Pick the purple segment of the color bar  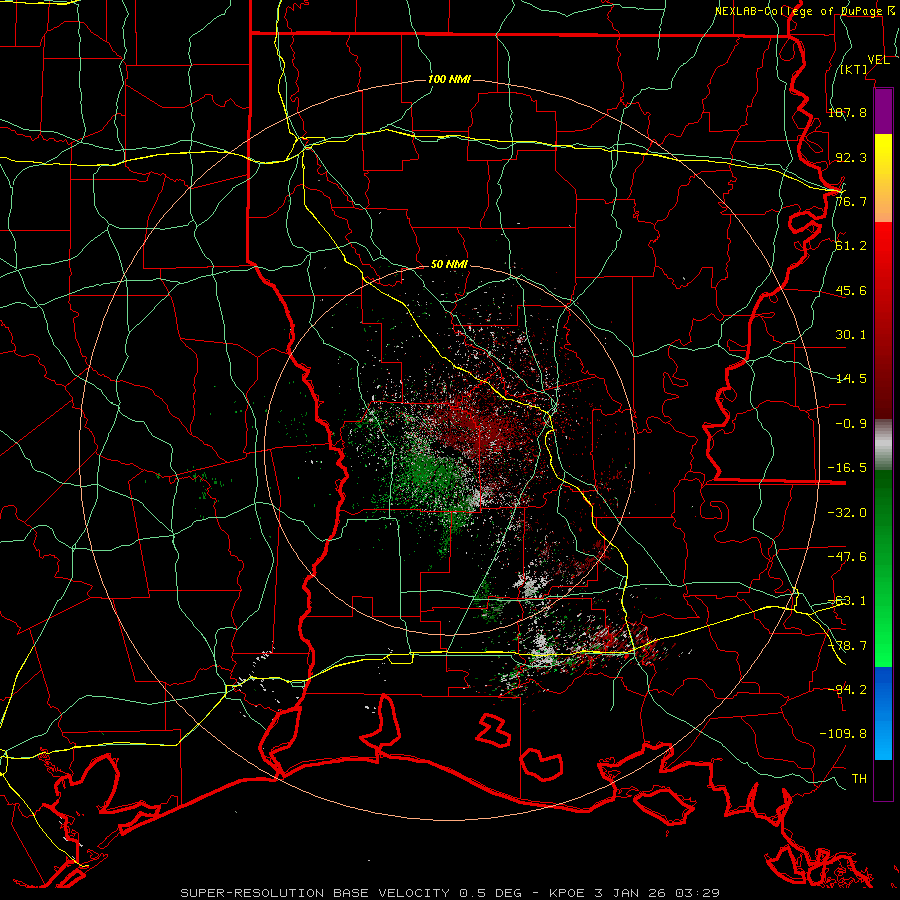click(x=883, y=111)
